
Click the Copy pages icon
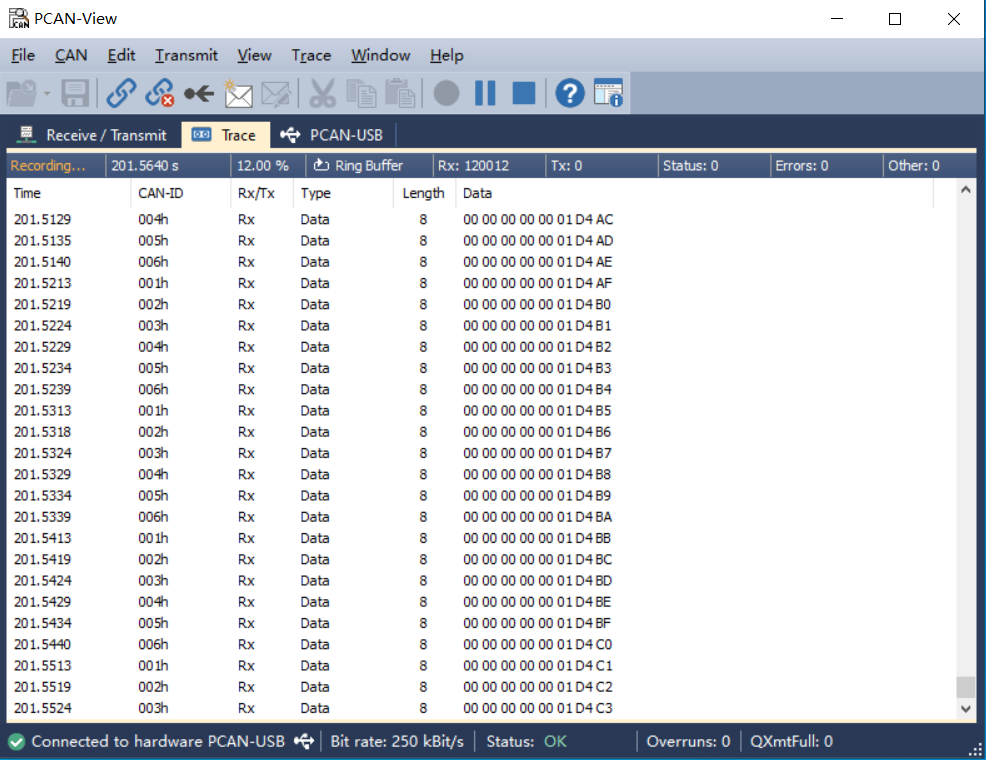coord(361,94)
